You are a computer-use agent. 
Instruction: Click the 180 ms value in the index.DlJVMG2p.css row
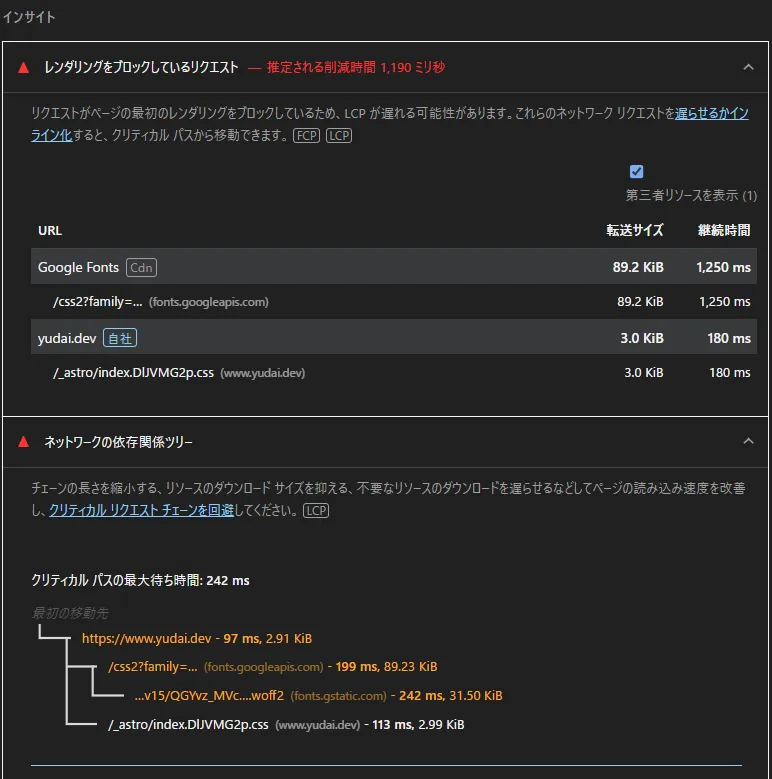click(729, 373)
